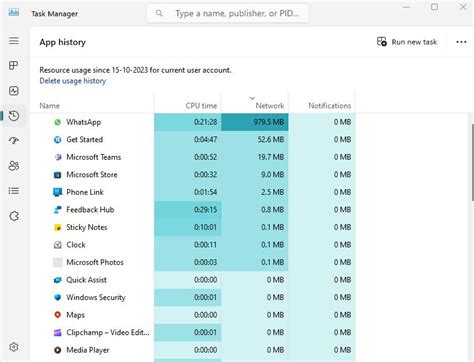The image size is (474, 362).
Task: Click the Microsoft Store icon
Action: (58, 175)
